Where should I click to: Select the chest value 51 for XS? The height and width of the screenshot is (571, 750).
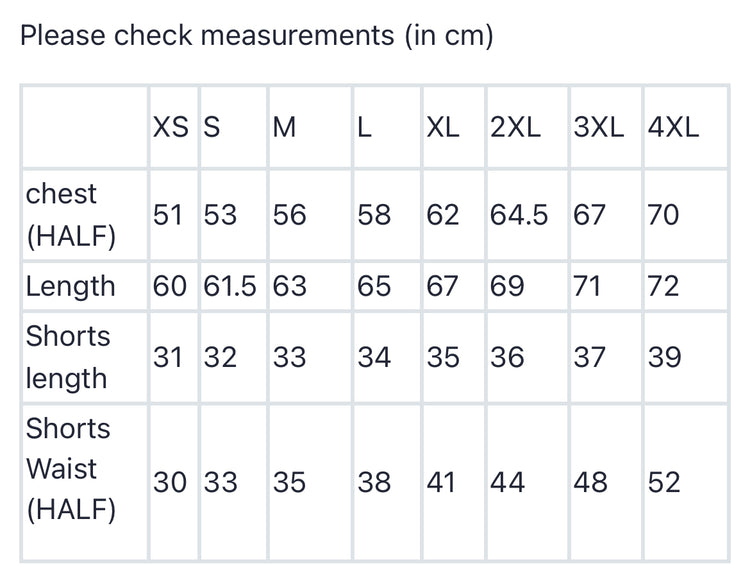pos(169,215)
